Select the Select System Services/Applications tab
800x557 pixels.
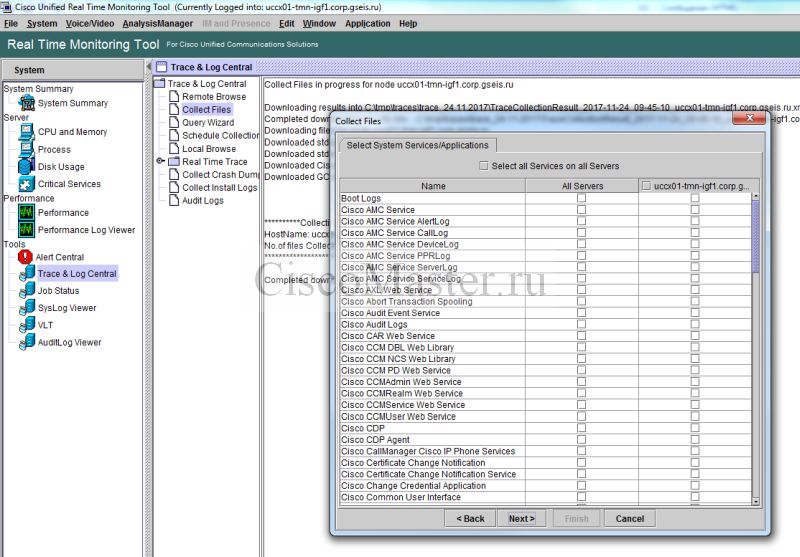click(x=417, y=145)
